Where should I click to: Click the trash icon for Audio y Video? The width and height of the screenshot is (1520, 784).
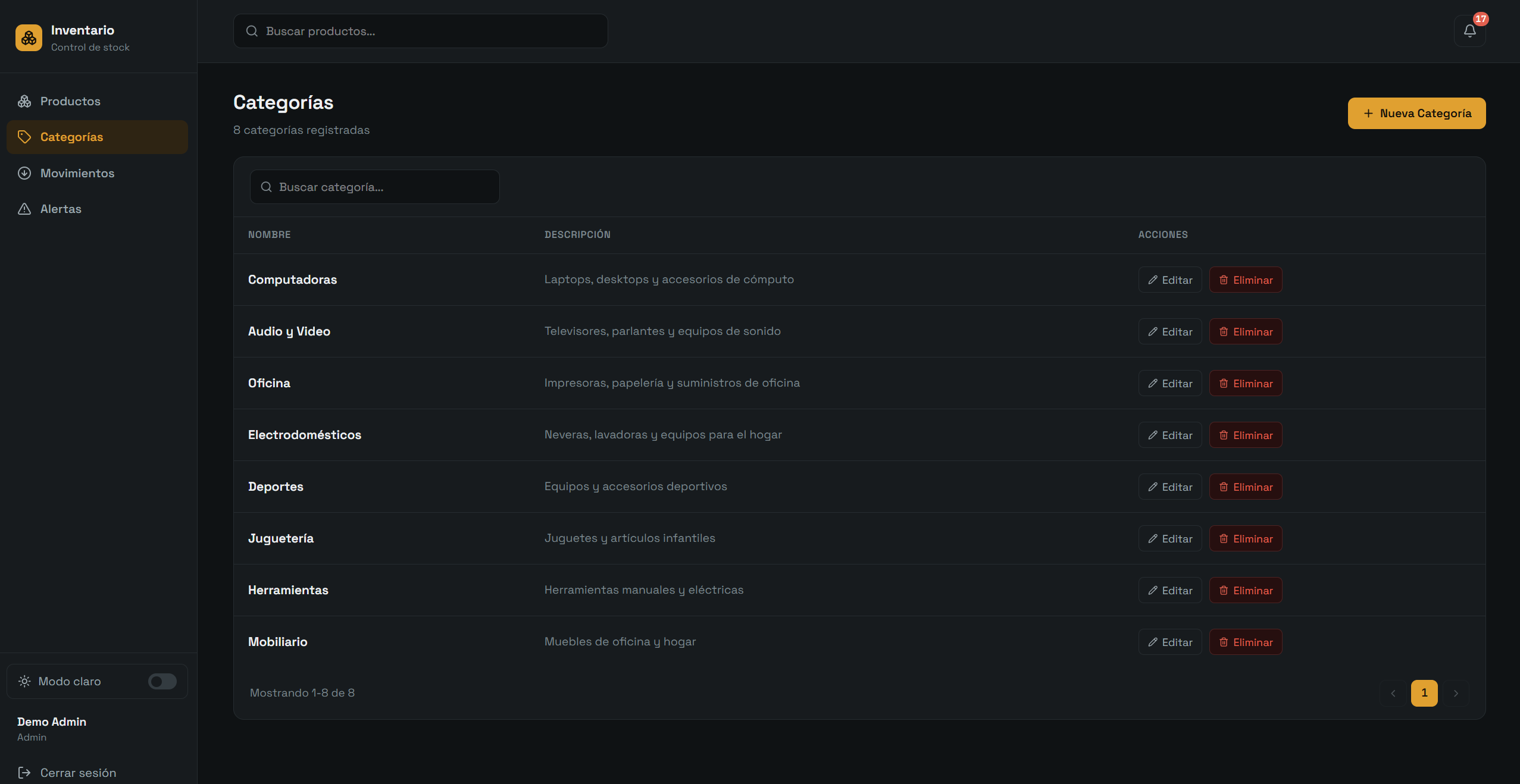click(1224, 331)
